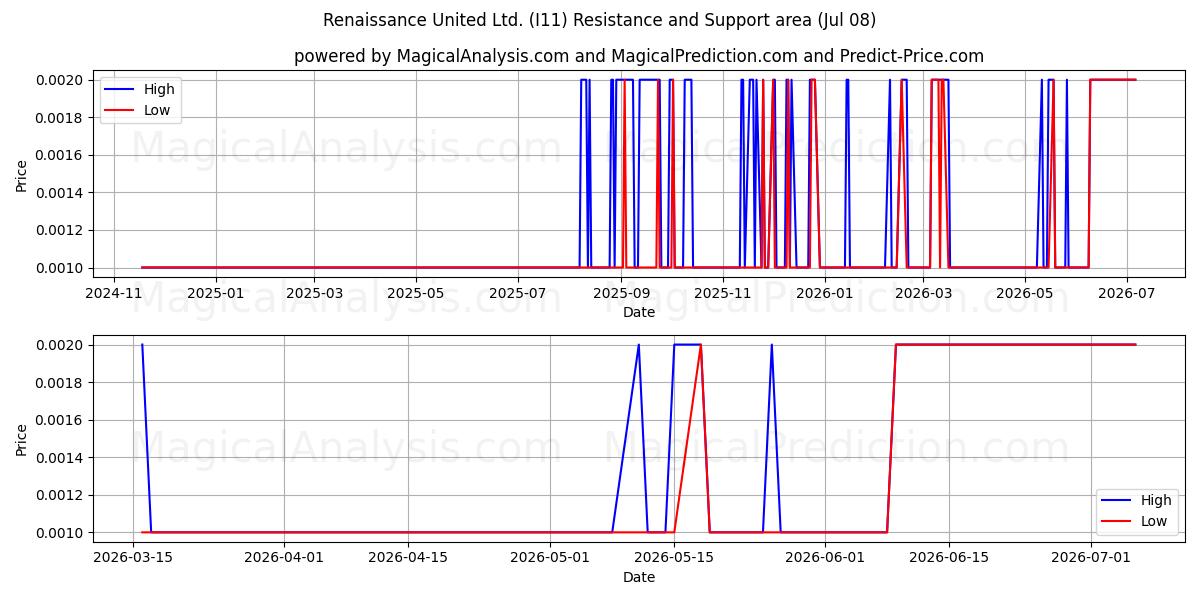1200x600 pixels.
Task: Click upper chart x-axis label '2025-09'
Action: point(620,294)
